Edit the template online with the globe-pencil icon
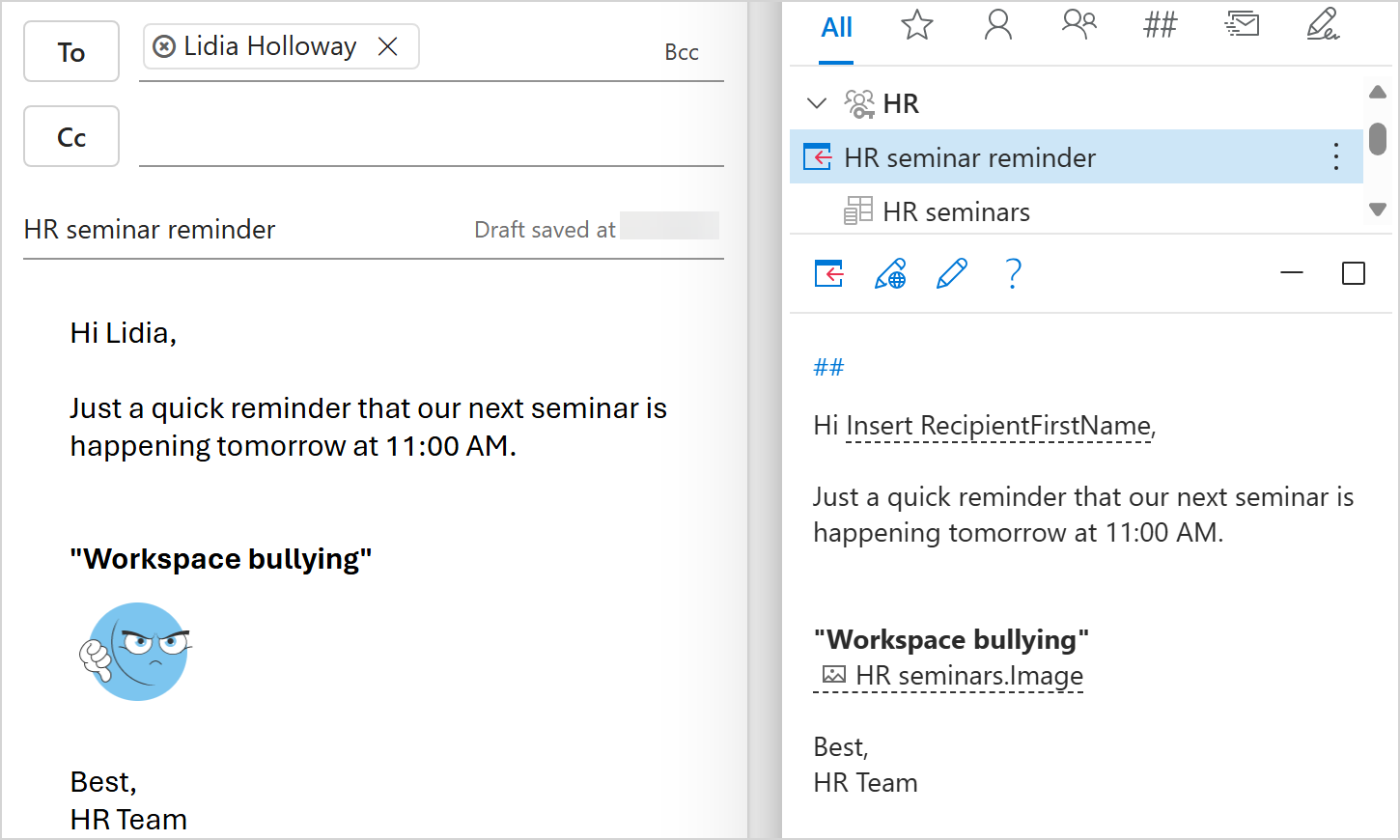Viewport: 1400px width, 840px height. (x=890, y=274)
